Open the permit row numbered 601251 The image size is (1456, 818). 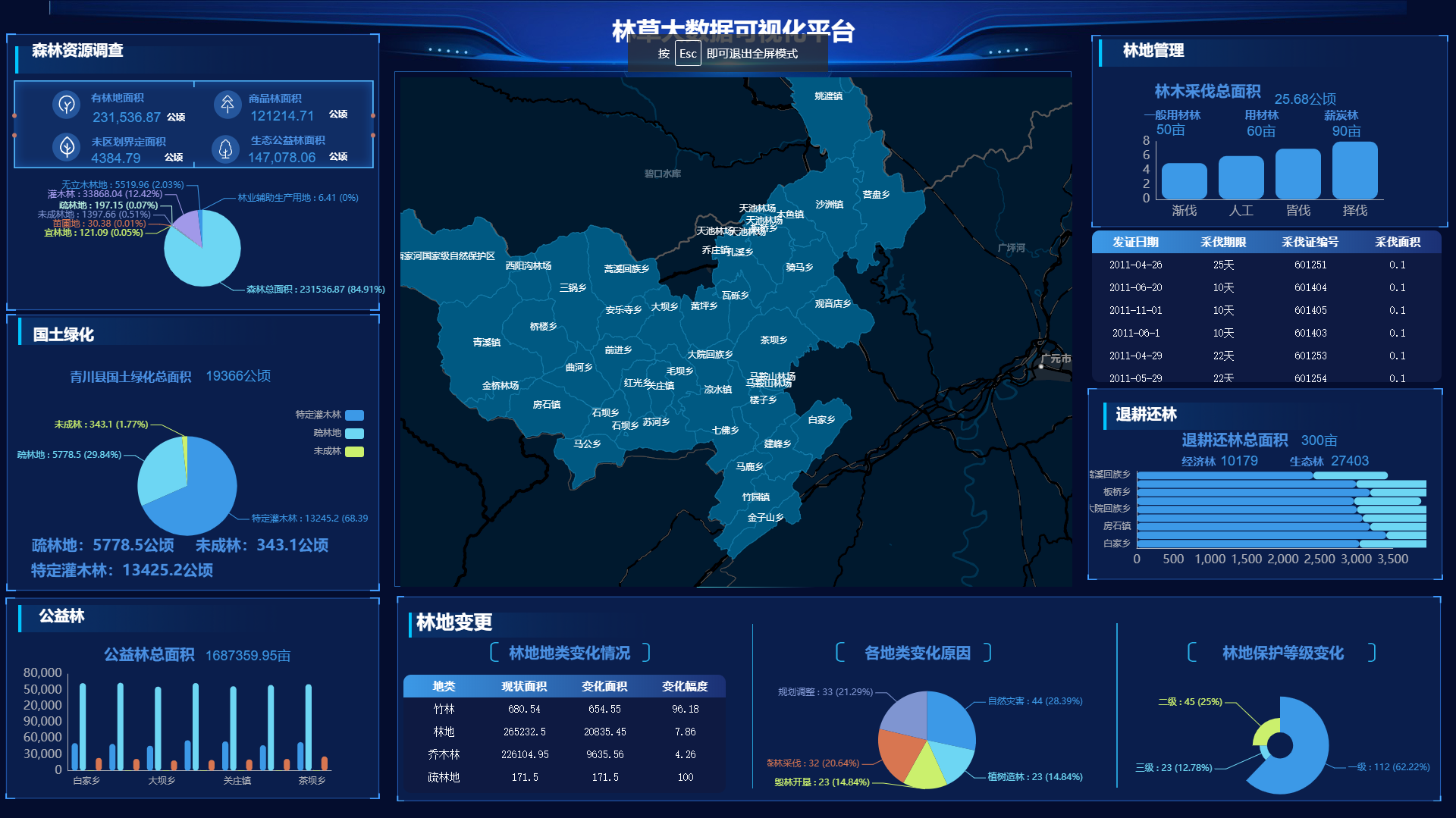click(x=1310, y=265)
